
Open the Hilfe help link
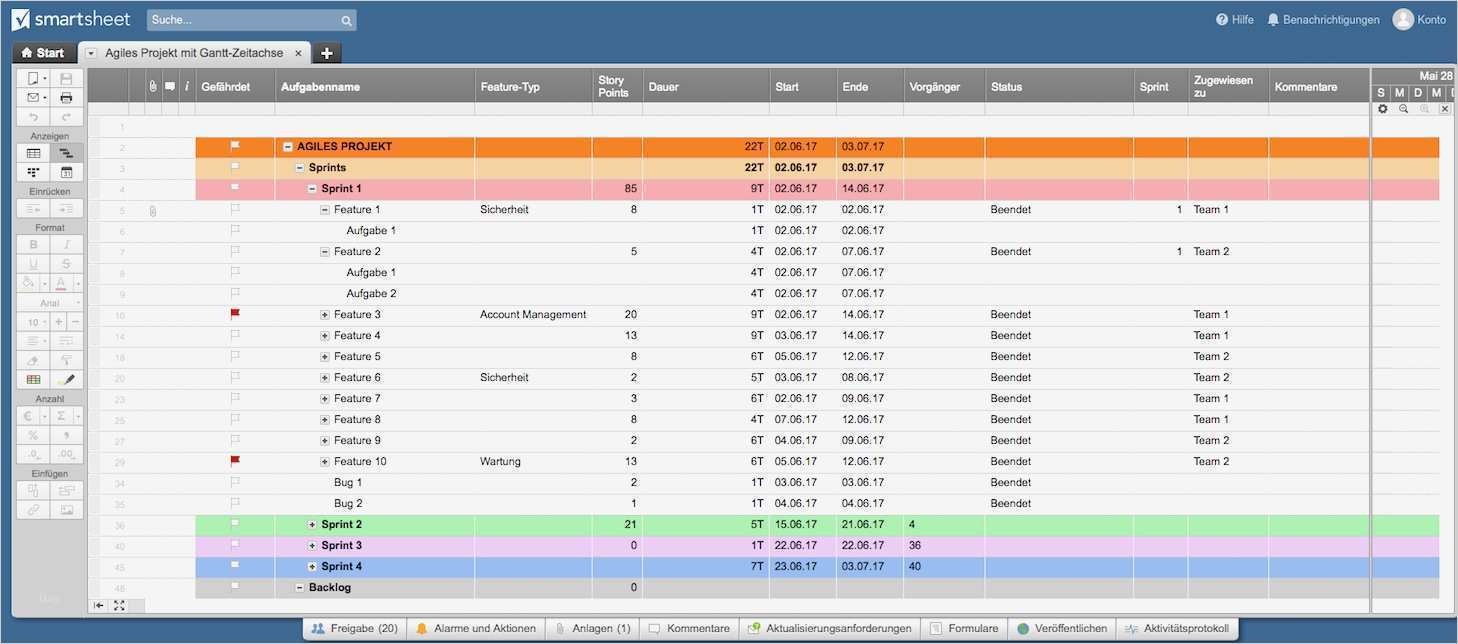[x=1235, y=20]
